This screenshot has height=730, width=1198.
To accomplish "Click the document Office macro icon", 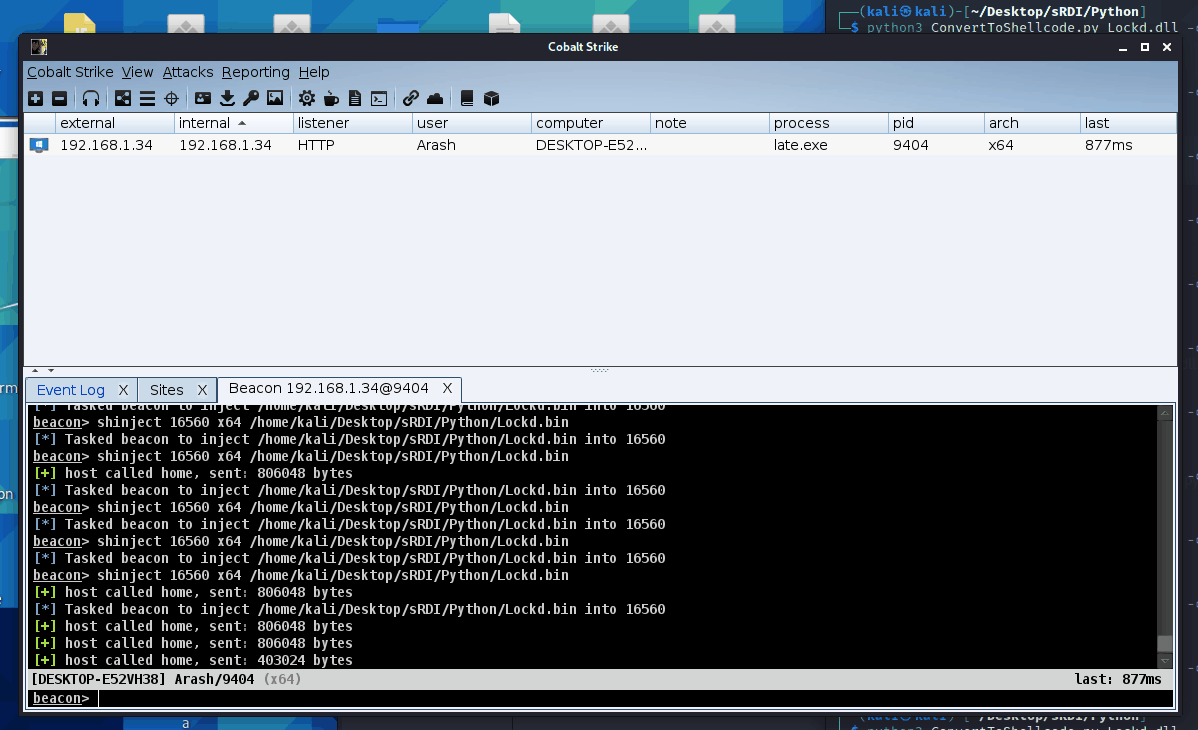I will pyautogui.click(x=355, y=99).
